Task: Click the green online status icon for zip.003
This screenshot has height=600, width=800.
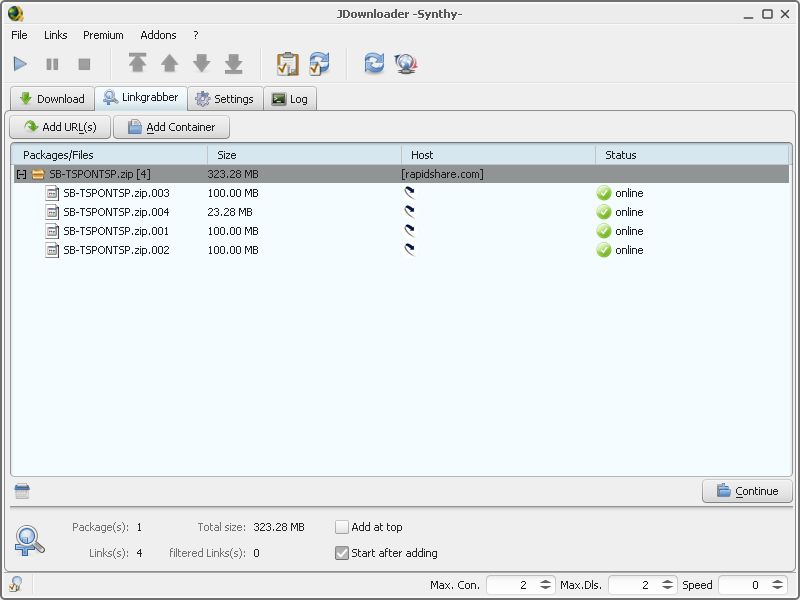Action: pyautogui.click(x=604, y=193)
